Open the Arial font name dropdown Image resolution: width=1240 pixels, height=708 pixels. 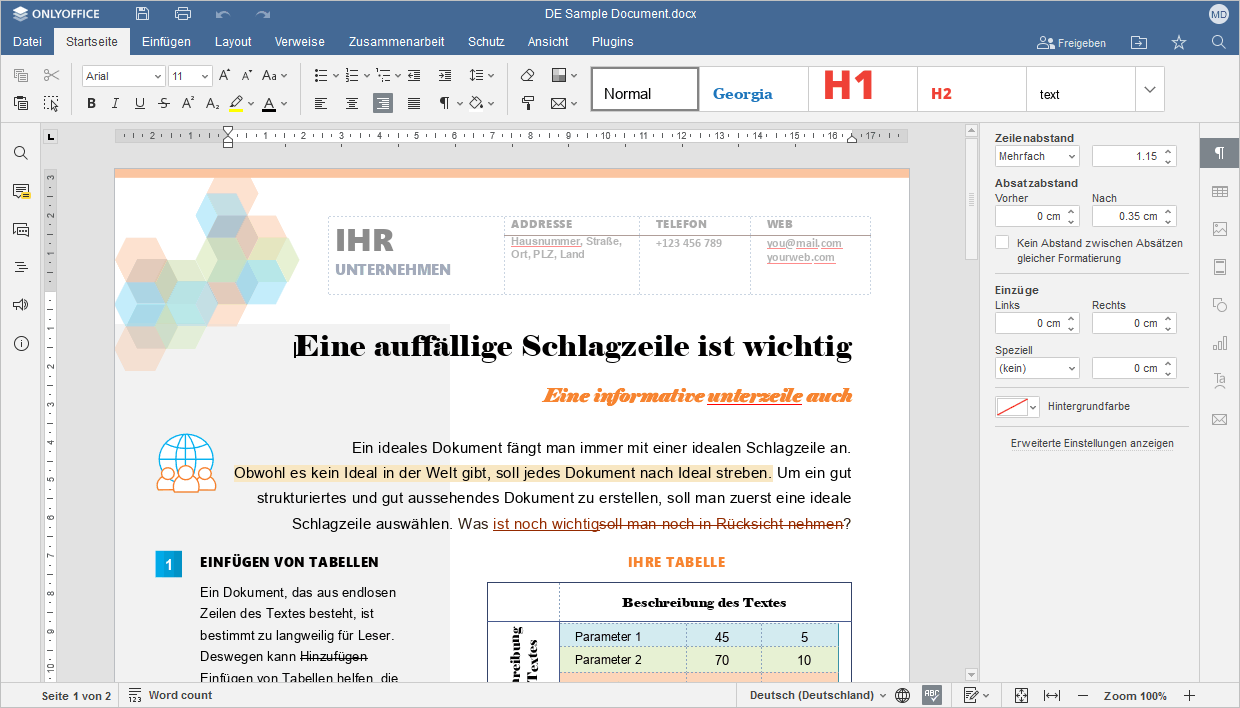pos(157,76)
